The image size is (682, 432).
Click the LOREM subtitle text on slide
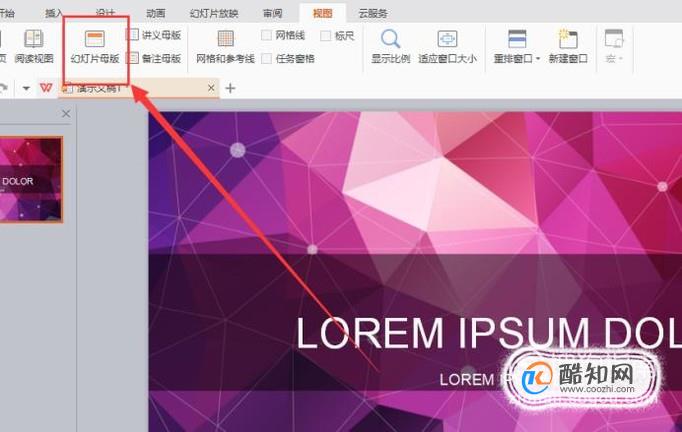(x=466, y=380)
